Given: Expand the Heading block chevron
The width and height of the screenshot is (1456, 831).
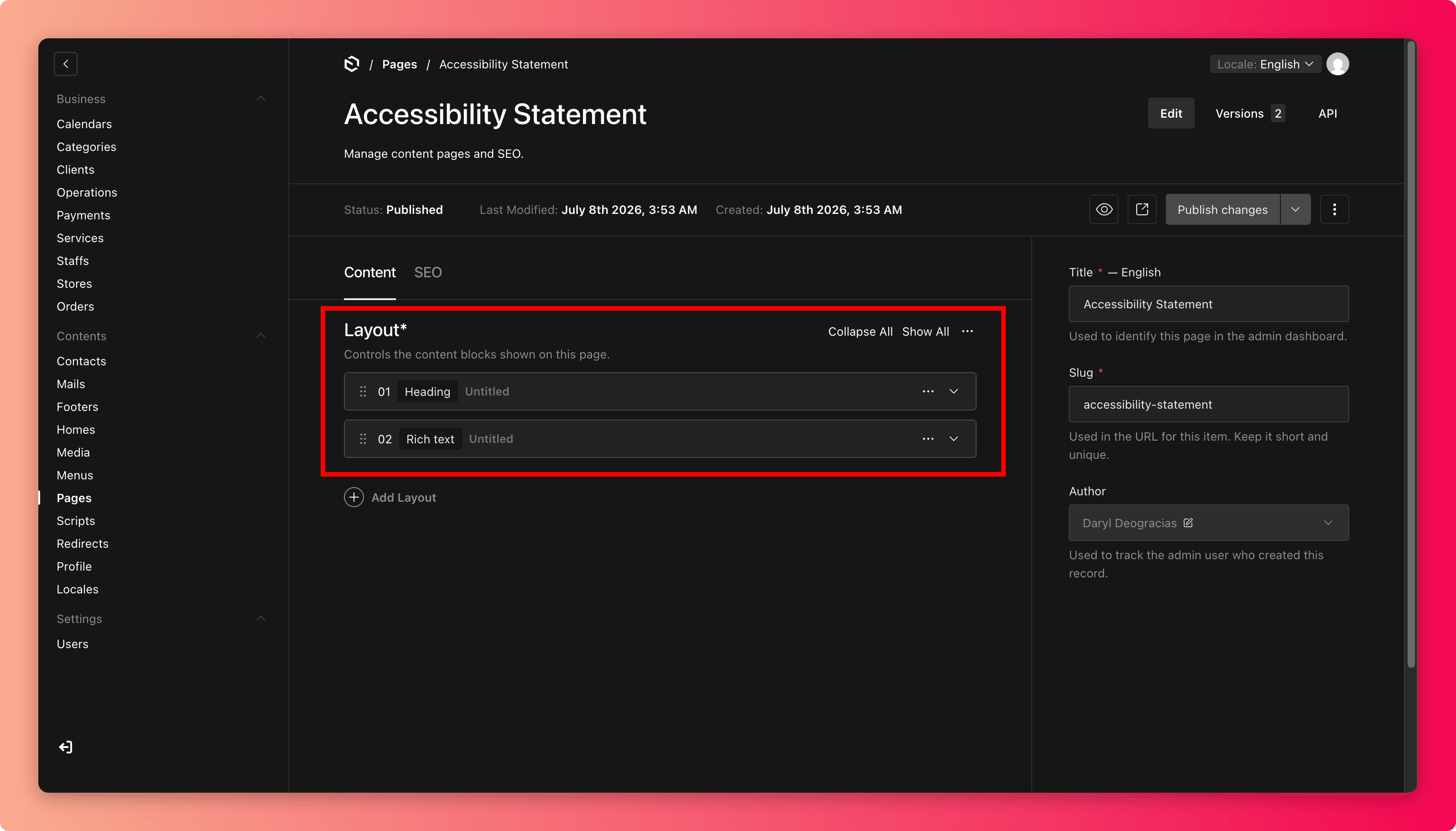Looking at the screenshot, I should [954, 391].
